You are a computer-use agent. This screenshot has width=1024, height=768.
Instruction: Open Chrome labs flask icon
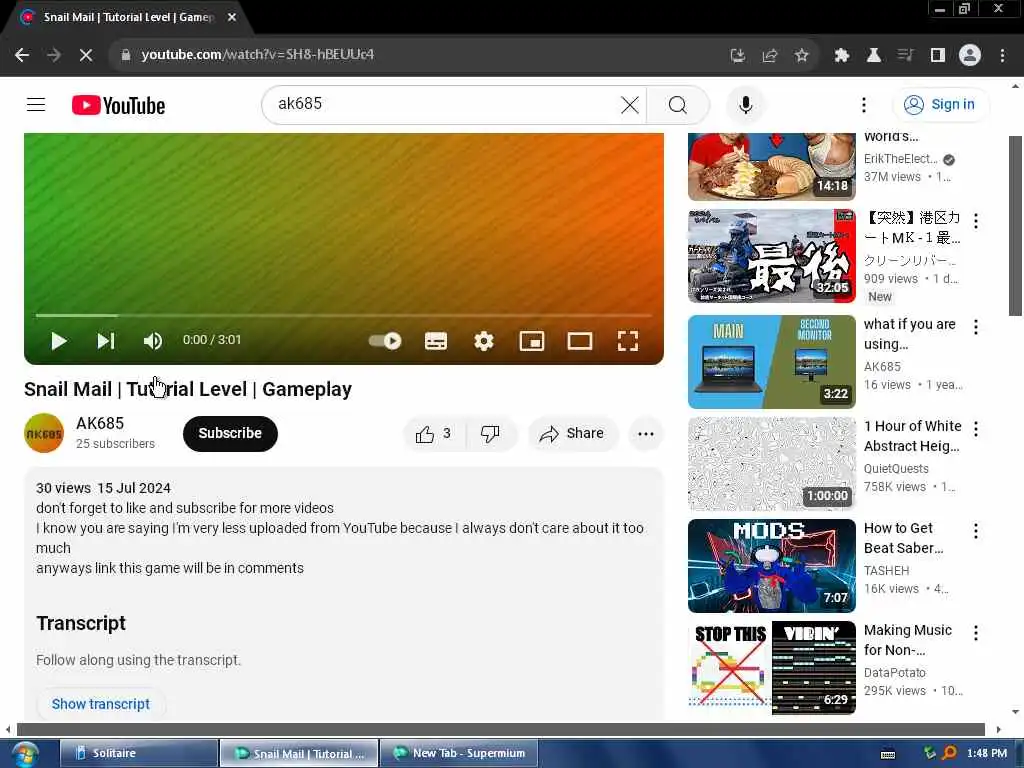874,56
